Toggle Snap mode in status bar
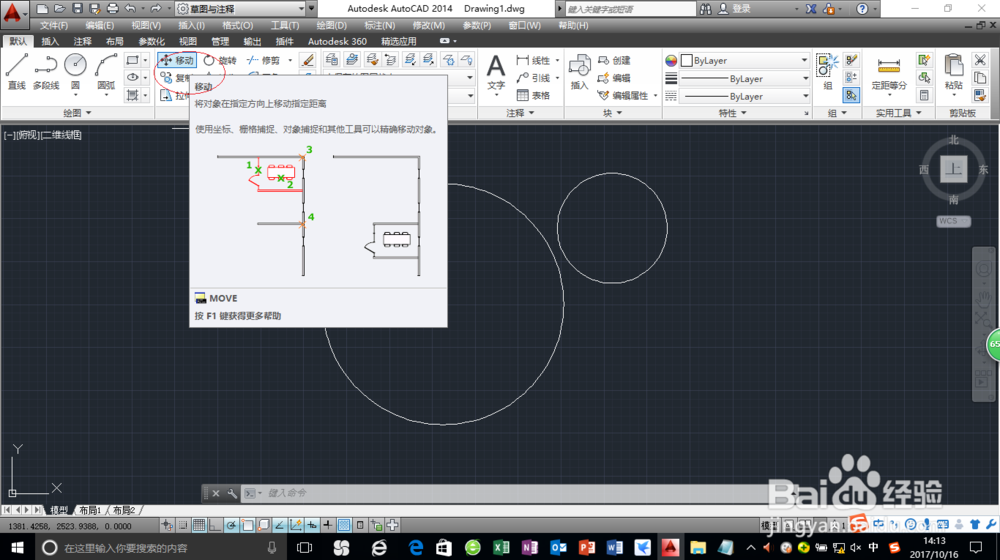This screenshot has height=560, width=1000. (x=182, y=526)
